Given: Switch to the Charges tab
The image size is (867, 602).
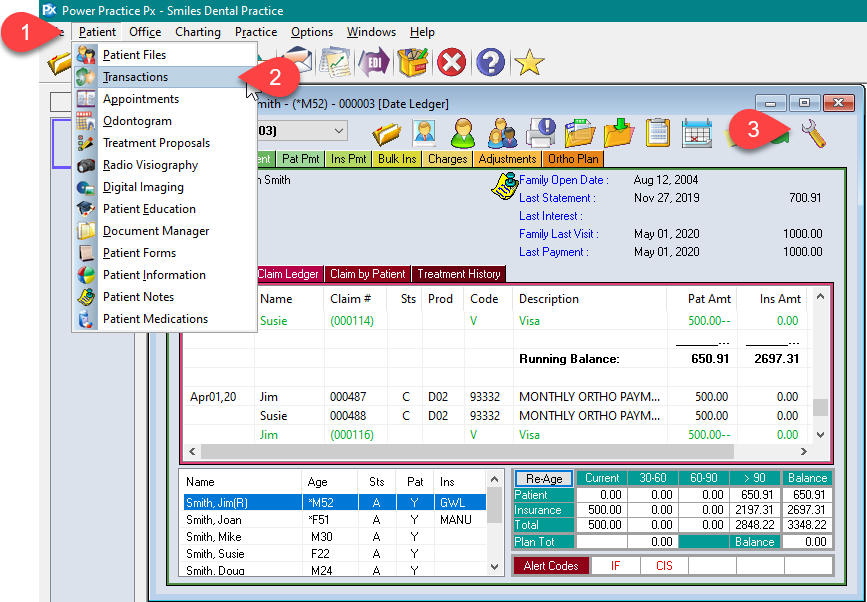Looking at the screenshot, I should (x=447, y=159).
